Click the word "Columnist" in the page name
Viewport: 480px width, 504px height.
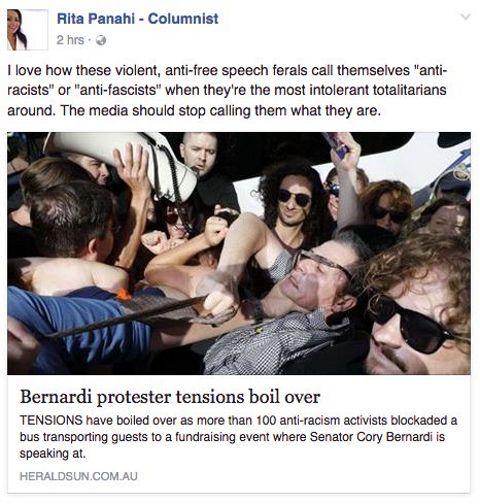click(x=183, y=19)
